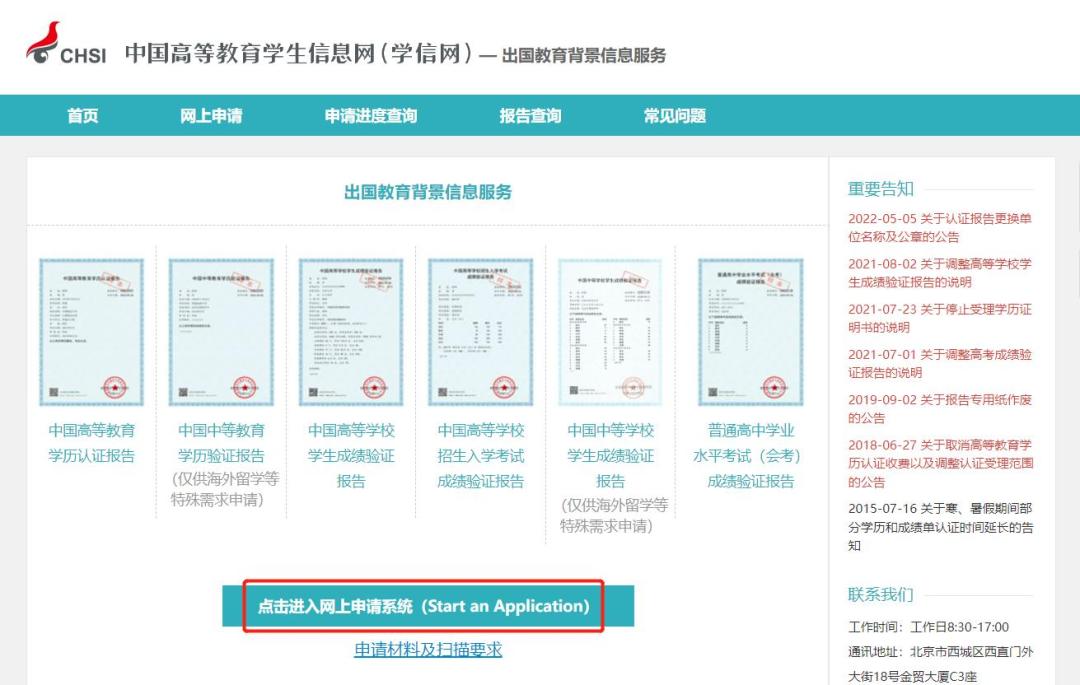Click the CHSI red bird logo
This screenshot has height=685, width=1080.
[65, 44]
